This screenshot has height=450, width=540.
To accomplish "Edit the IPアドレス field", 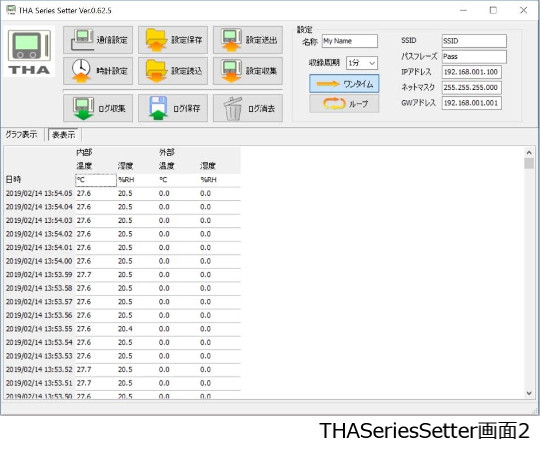I will [x=471, y=72].
